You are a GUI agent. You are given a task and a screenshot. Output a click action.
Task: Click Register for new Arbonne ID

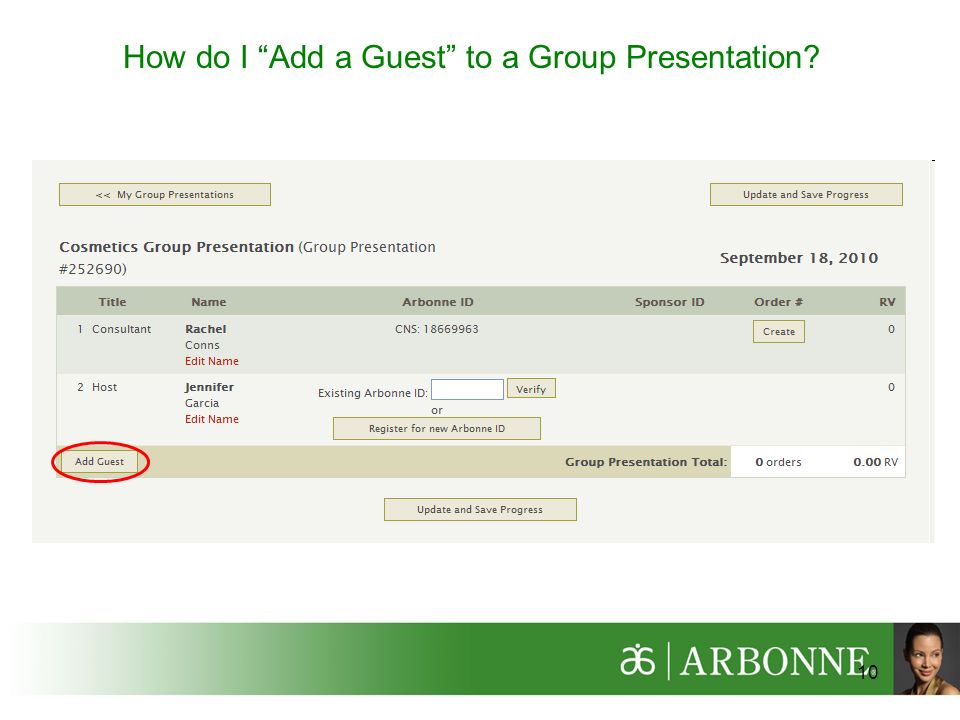click(437, 429)
